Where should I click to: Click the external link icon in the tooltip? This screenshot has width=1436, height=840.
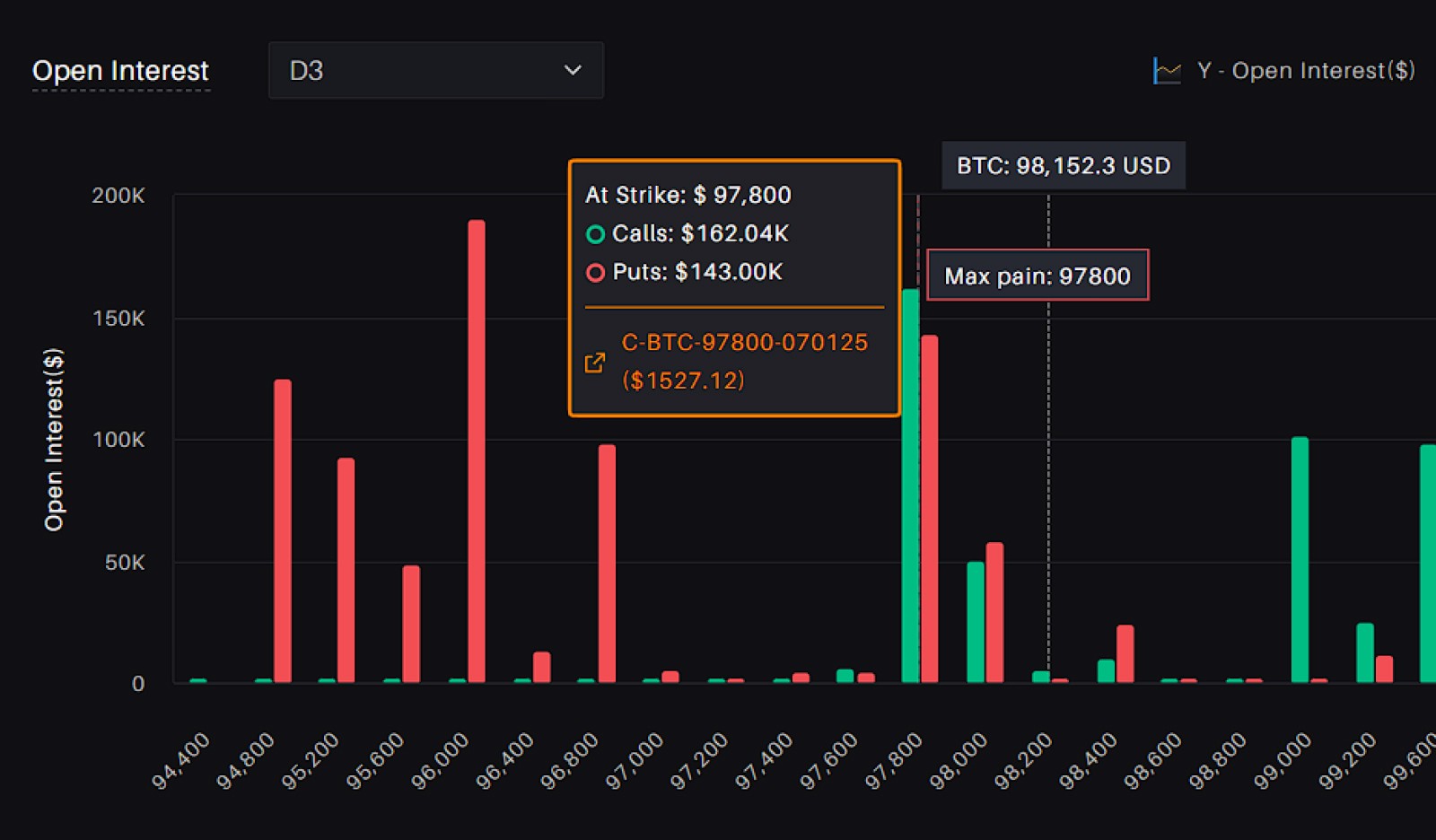pyautogui.click(x=595, y=363)
